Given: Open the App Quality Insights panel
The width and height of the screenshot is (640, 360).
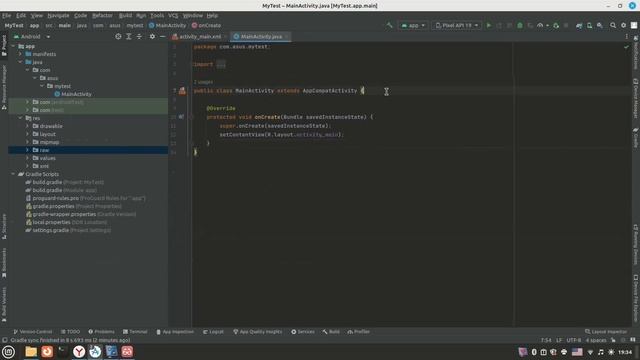Looking at the screenshot, I should pos(258,331).
